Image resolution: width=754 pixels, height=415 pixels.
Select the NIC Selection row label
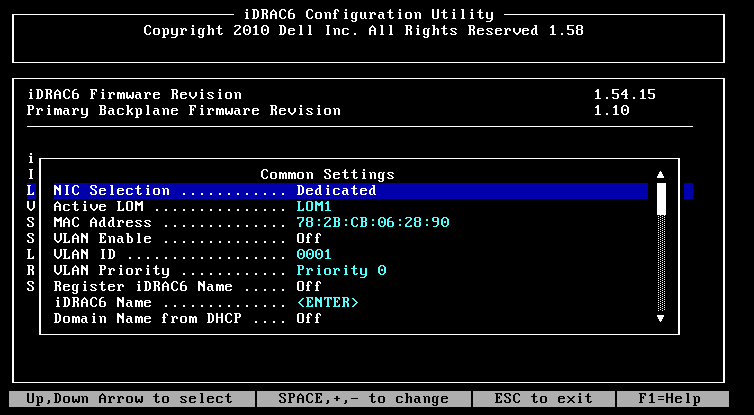tap(111, 190)
